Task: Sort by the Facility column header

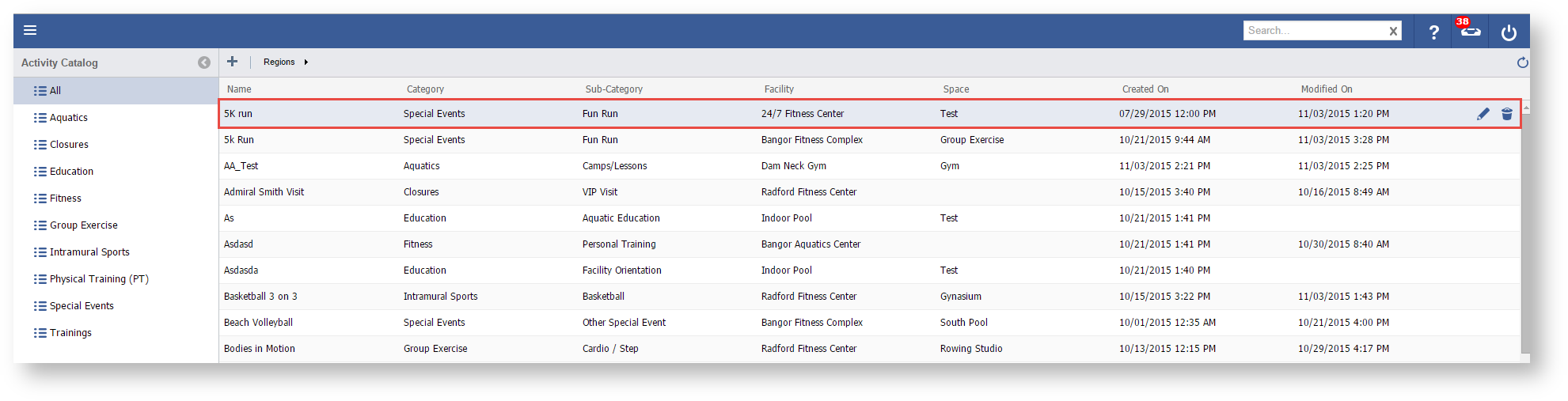Action: click(x=779, y=89)
